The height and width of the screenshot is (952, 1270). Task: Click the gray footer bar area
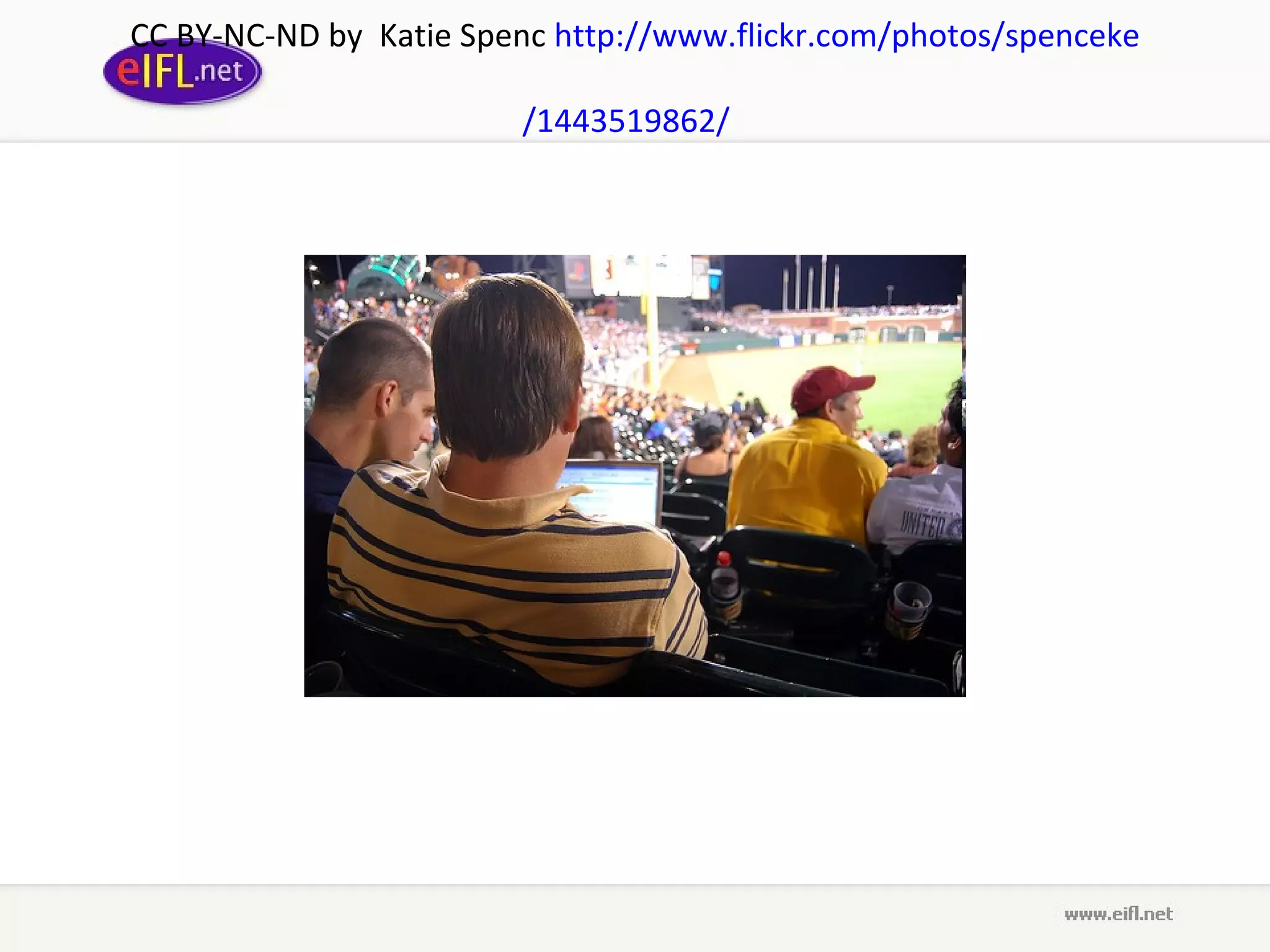pyautogui.click(x=635, y=919)
